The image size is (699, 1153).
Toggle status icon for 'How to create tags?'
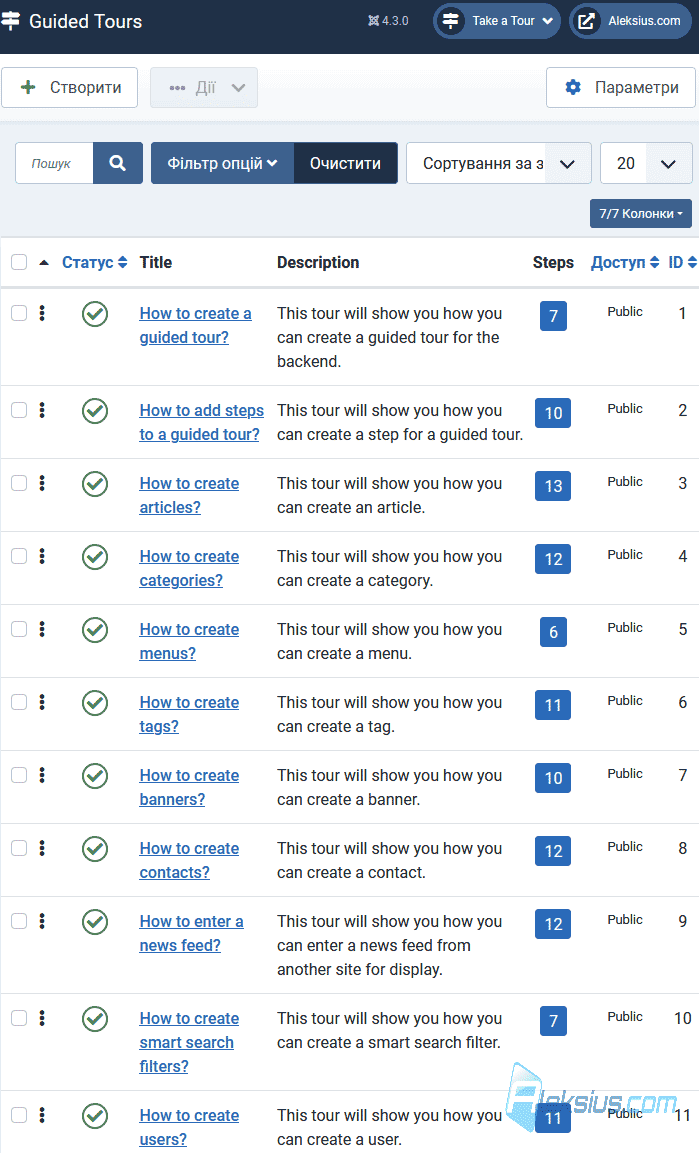[95, 702]
